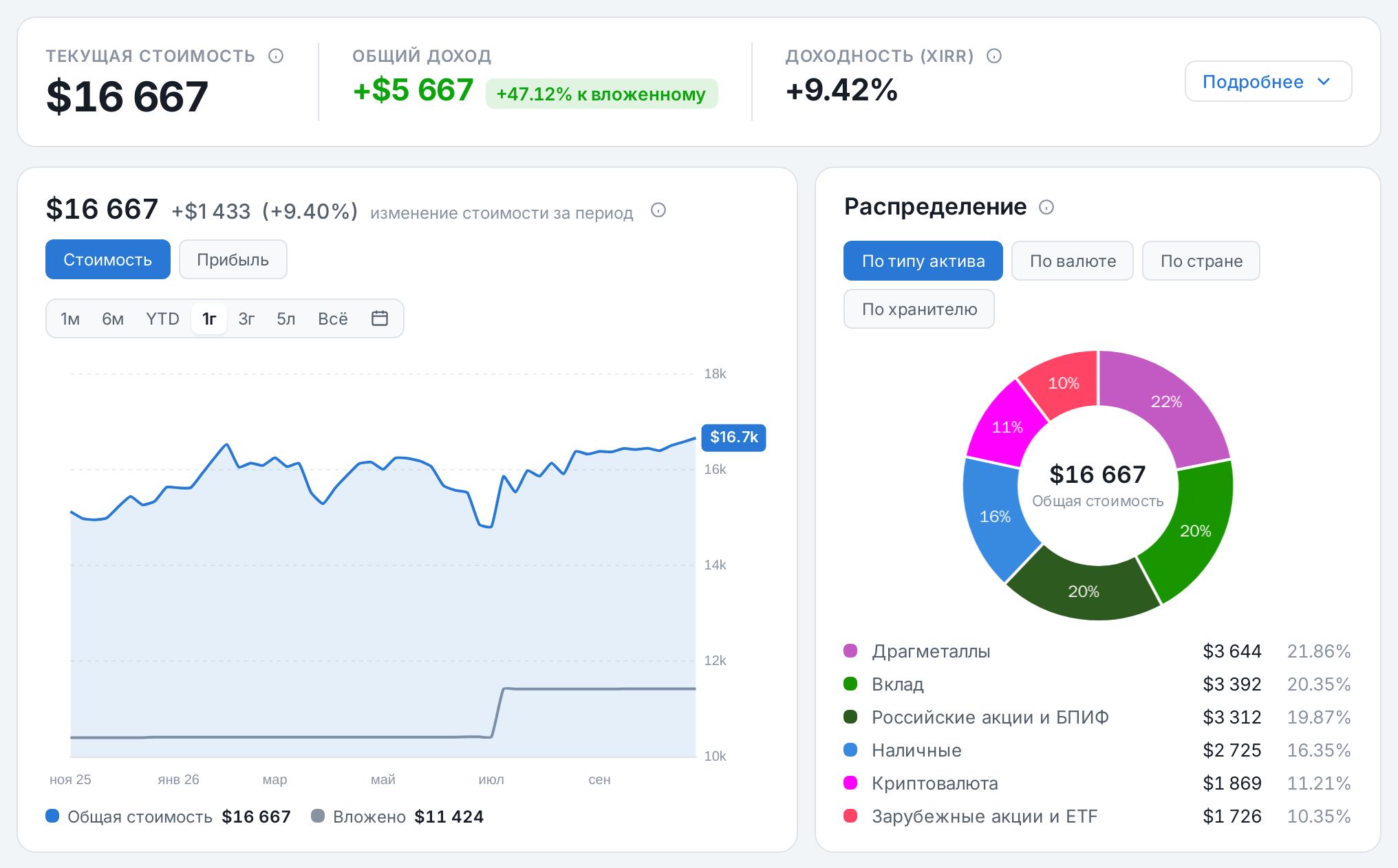Click the Криптовалюта legend row label
1398x868 pixels.
934,783
